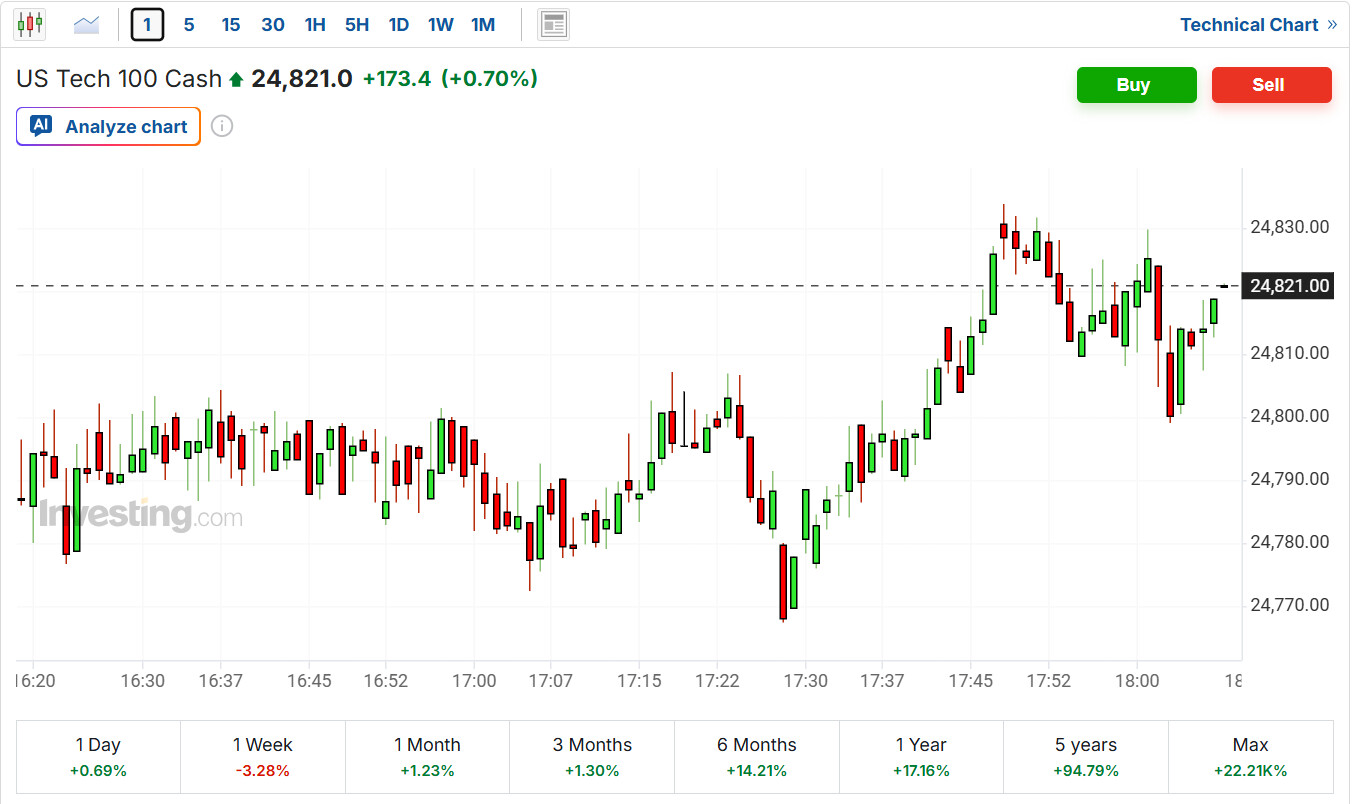Click the AI Analyze chart button
This screenshot has width=1352, height=804.
click(109, 127)
